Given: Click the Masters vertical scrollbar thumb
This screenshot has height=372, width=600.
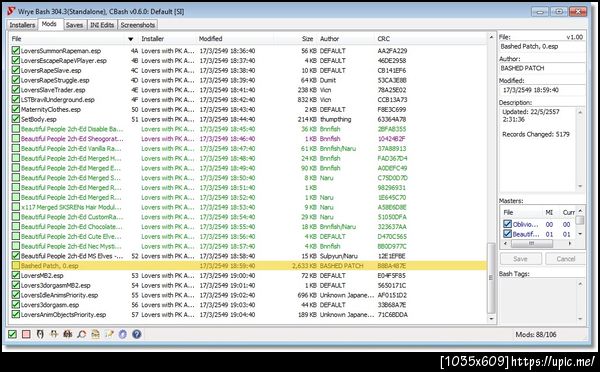Looking at the screenshot, I should coord(580,220).
